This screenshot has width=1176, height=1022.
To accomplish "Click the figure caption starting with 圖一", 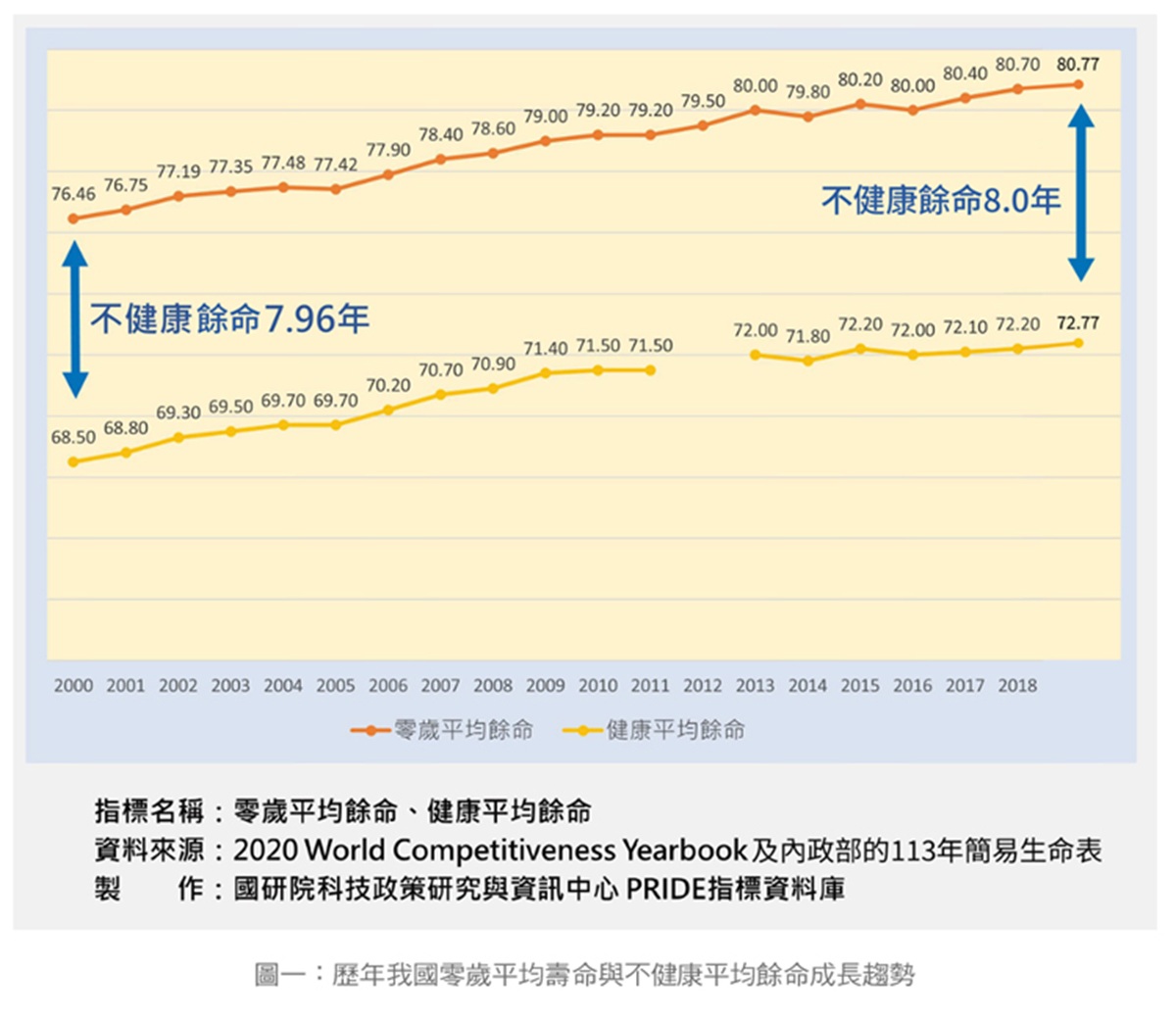I will 584,975.
